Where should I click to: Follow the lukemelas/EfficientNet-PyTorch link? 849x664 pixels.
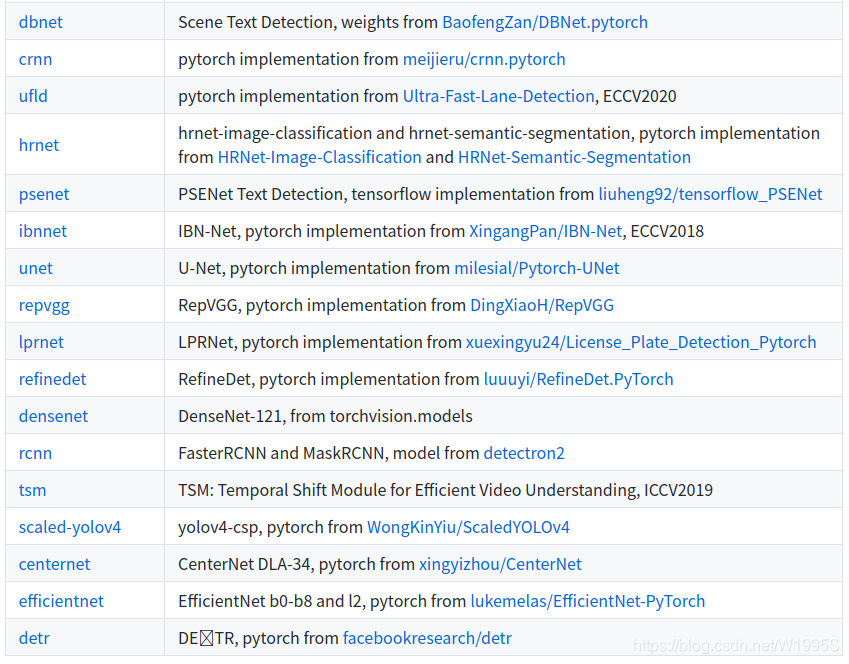tap(587, 601)
